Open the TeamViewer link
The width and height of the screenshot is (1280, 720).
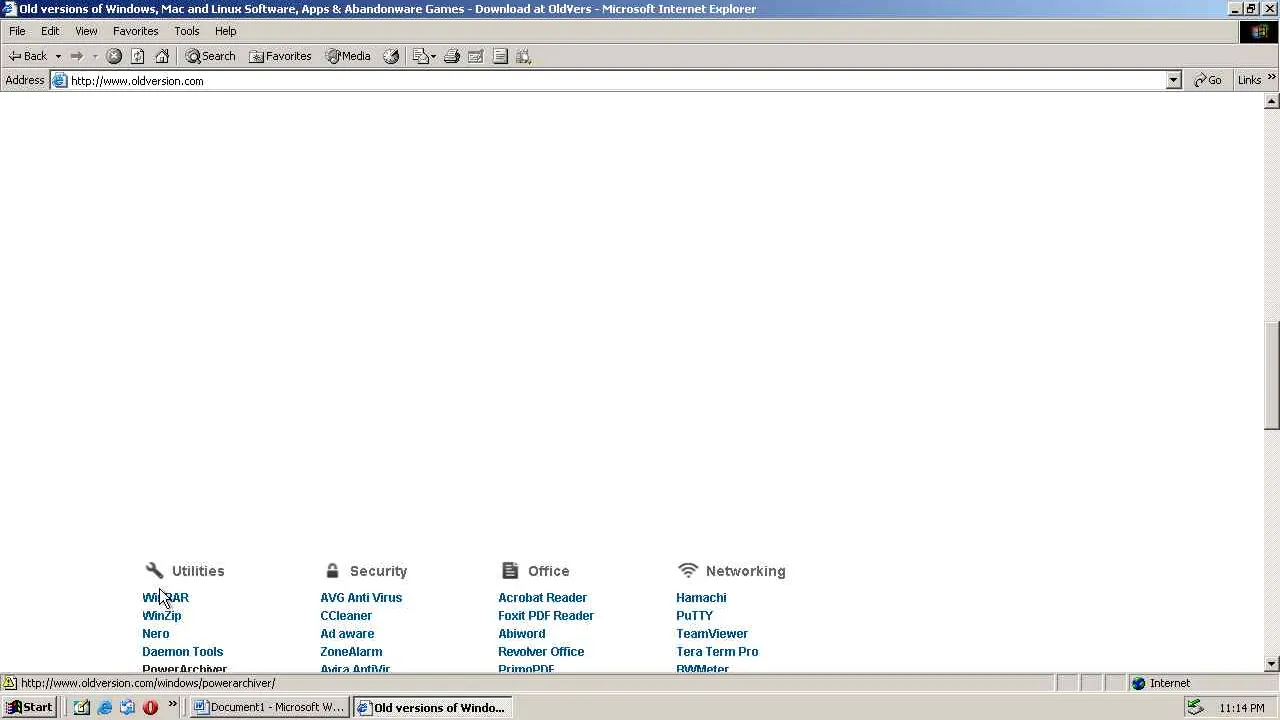click(712, 634)
